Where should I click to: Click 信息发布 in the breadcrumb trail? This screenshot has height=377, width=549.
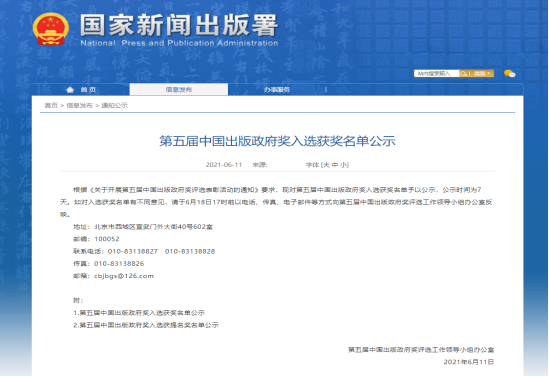(x=79, y=105)
